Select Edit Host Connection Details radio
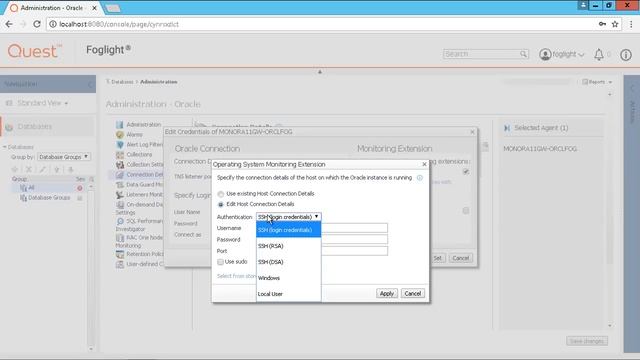 pos(221,204)
